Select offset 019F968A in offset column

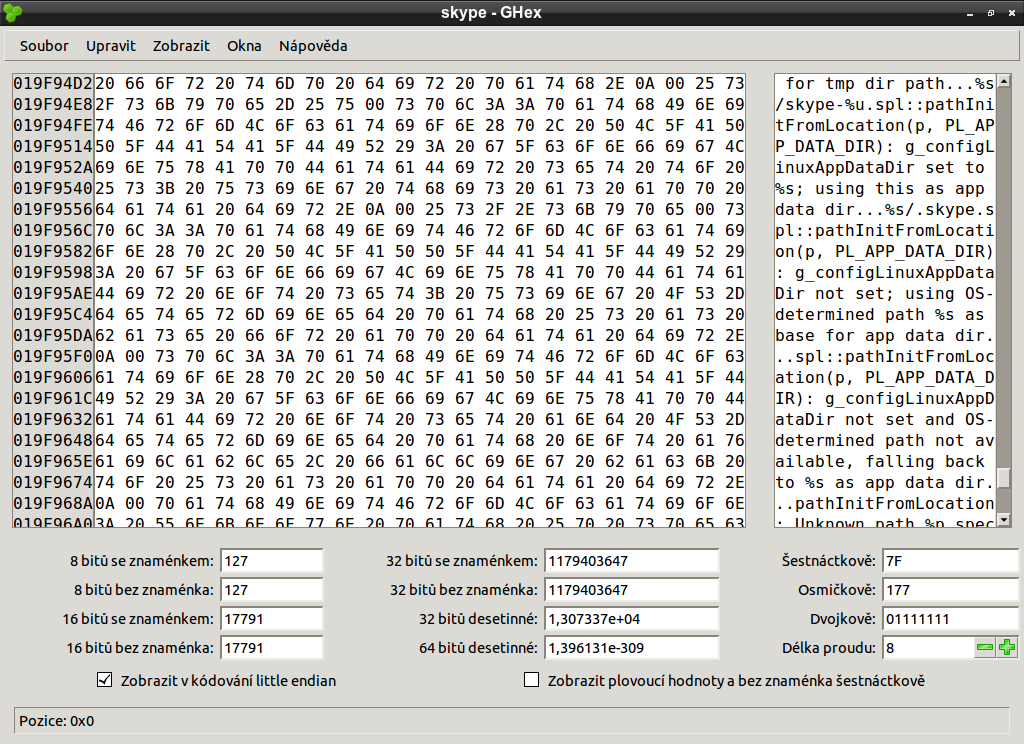coord(53,504)
